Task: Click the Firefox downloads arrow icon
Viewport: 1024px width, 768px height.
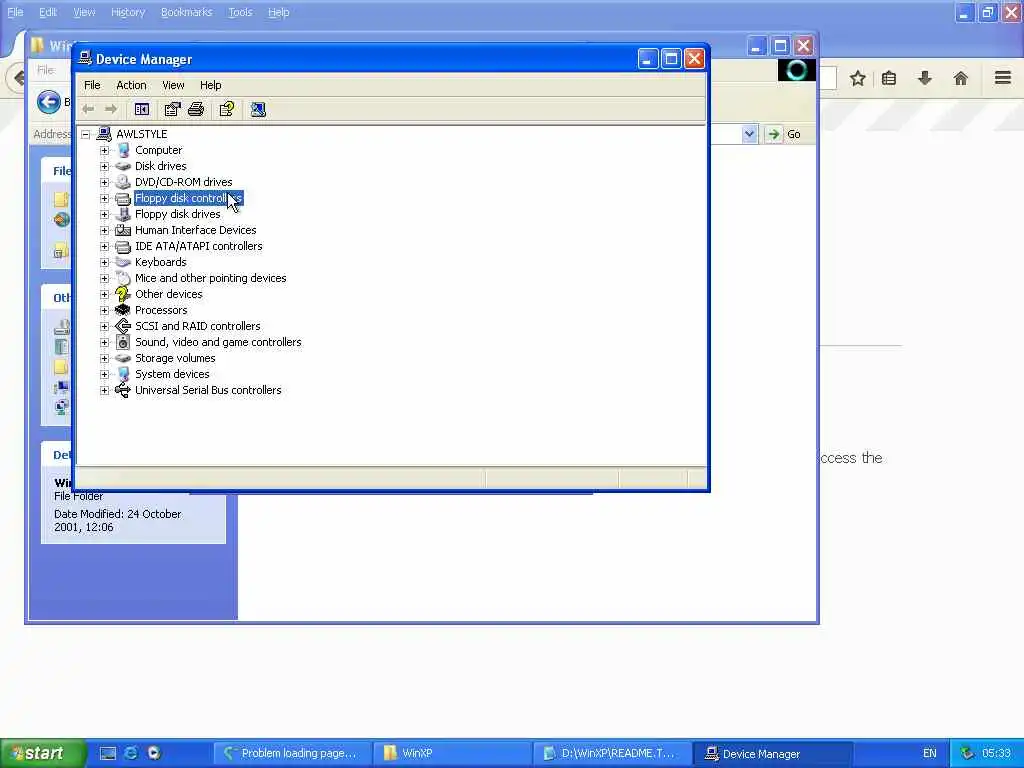Action: pos(925,79)
